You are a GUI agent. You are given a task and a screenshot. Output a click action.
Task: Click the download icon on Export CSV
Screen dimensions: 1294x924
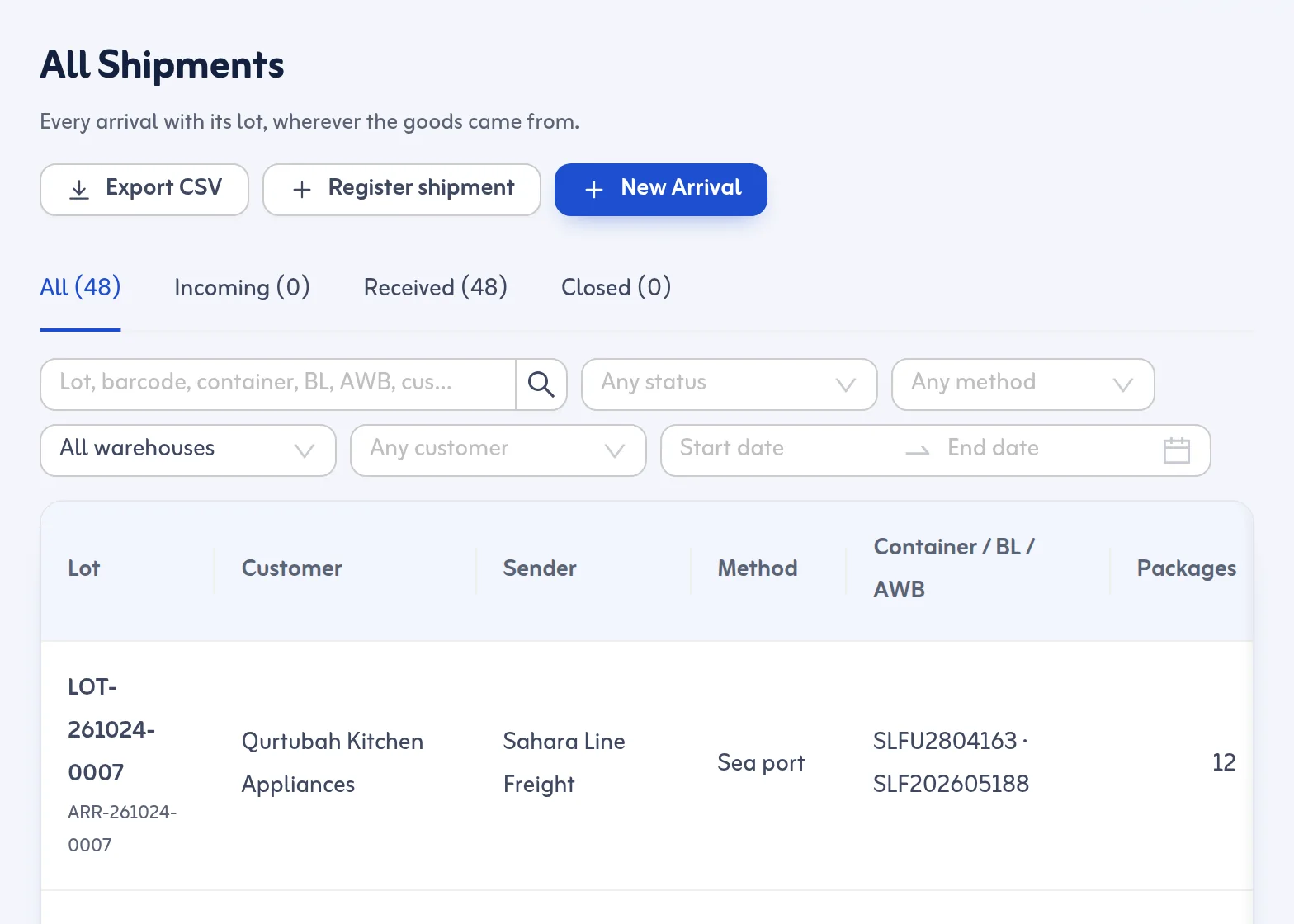[79, 190]
